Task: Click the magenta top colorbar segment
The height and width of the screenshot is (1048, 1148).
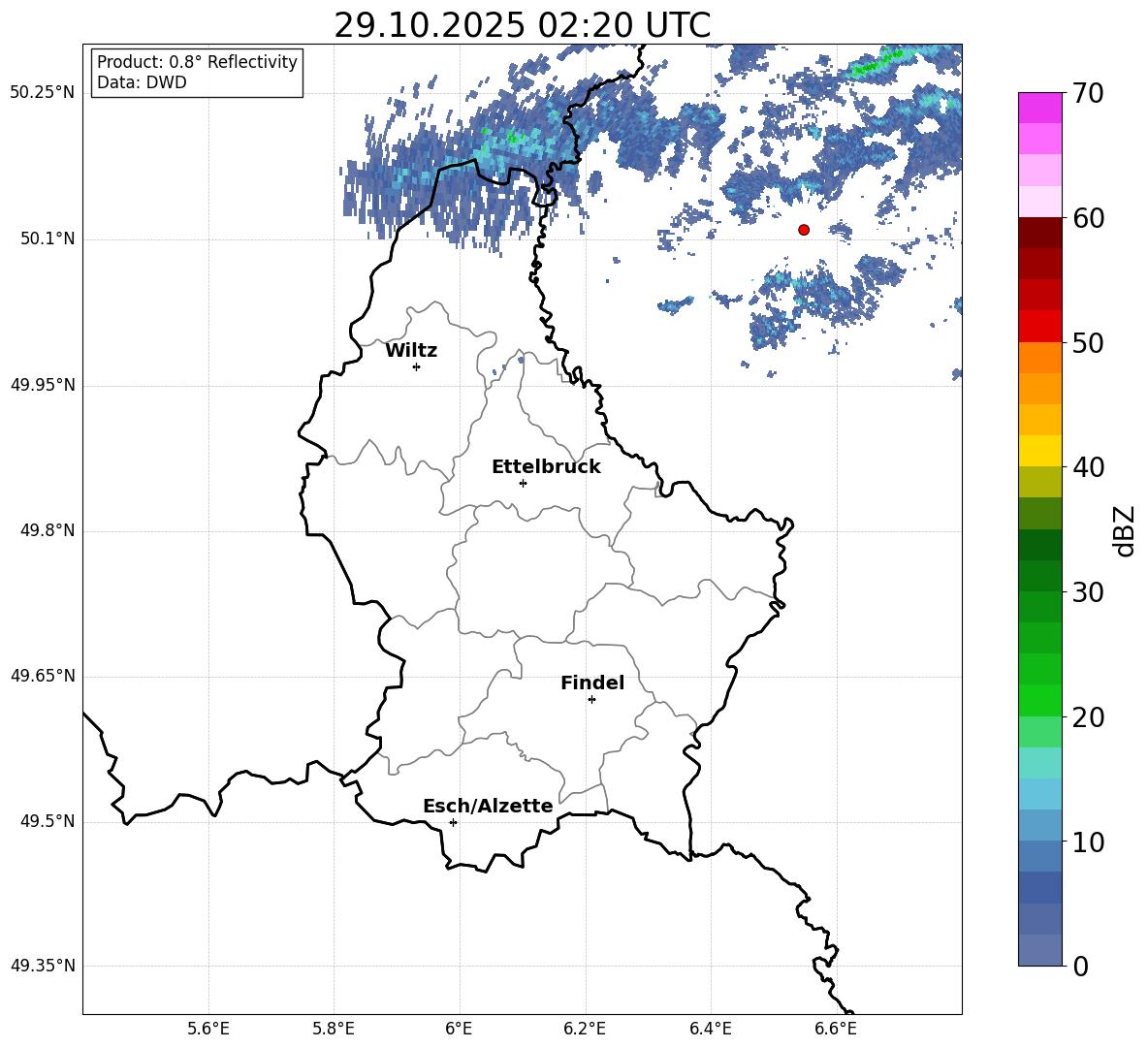Action: click(1040, 108)
